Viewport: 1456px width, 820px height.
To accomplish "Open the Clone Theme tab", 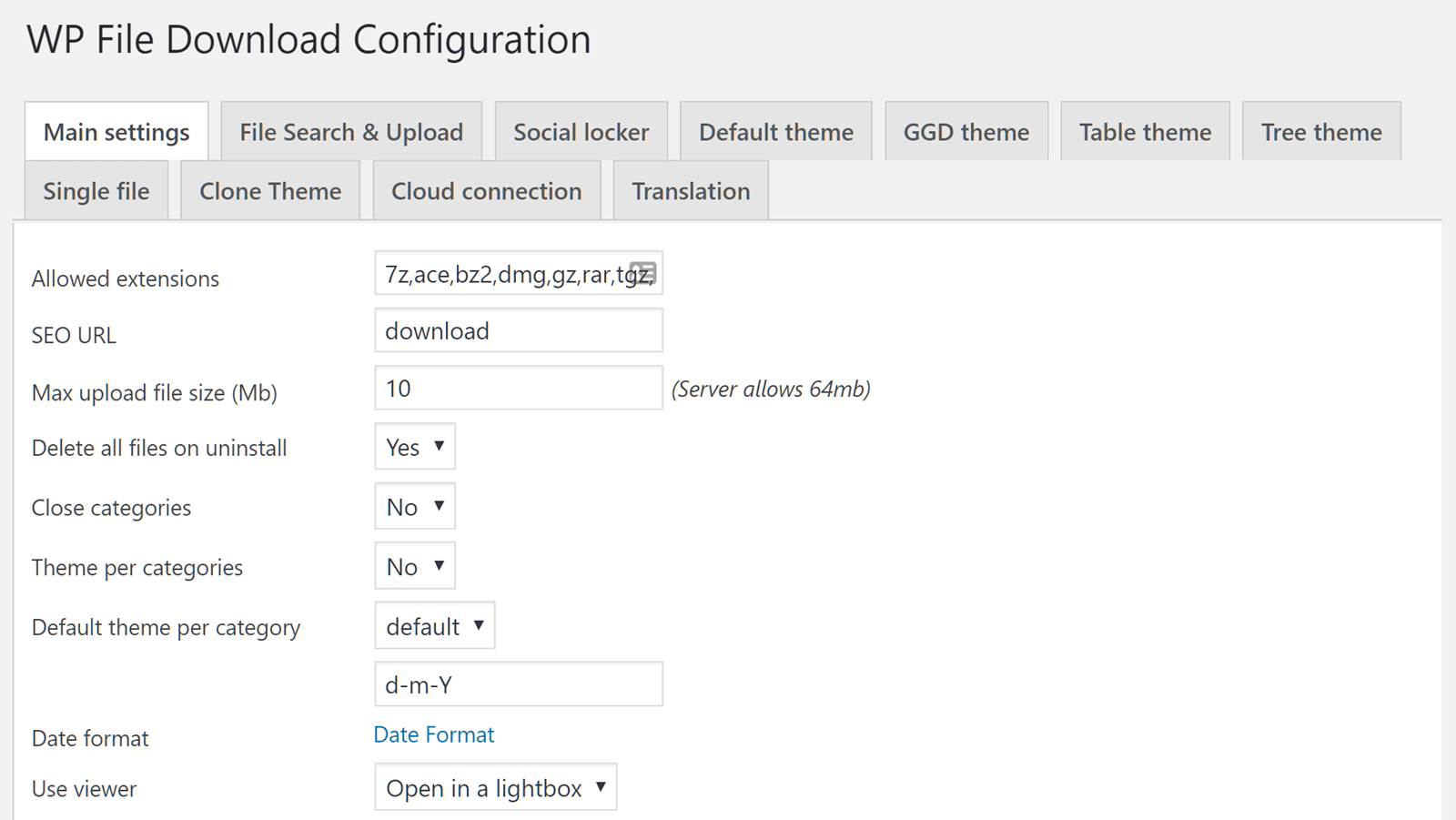I will pos(270,191).
